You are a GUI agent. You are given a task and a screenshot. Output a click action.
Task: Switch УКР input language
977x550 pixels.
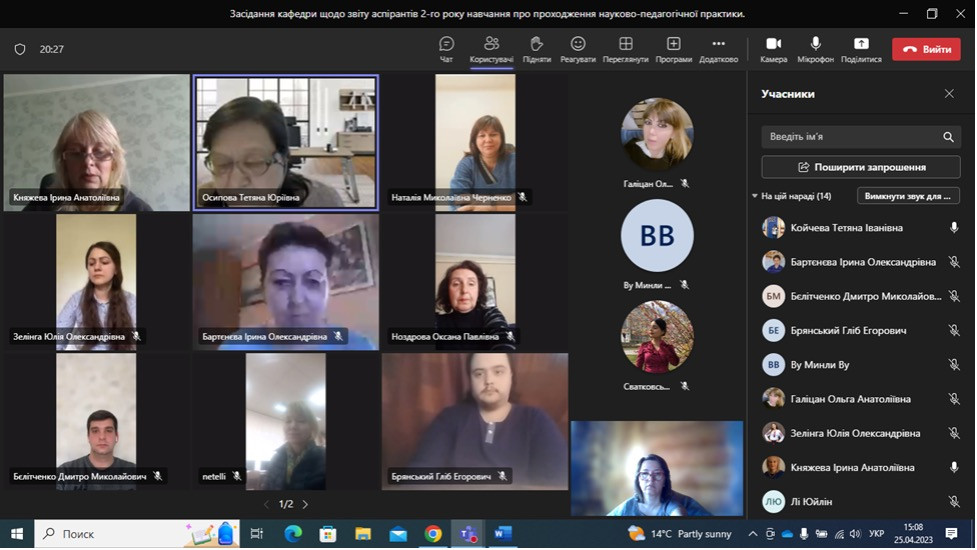(x=876, y=534)
